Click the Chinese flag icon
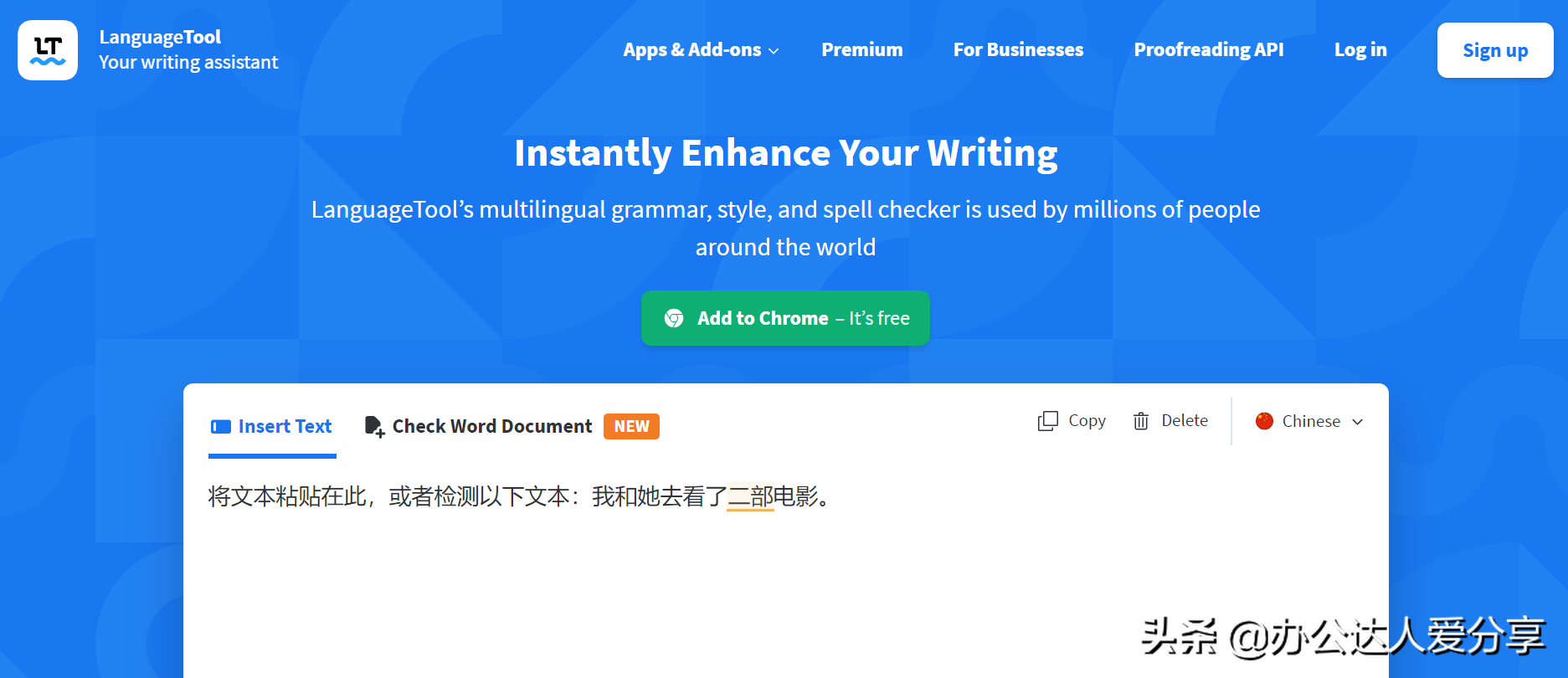Image resolution: width=1568 pixels, height=678 pixels. (x=1264, y=421)
